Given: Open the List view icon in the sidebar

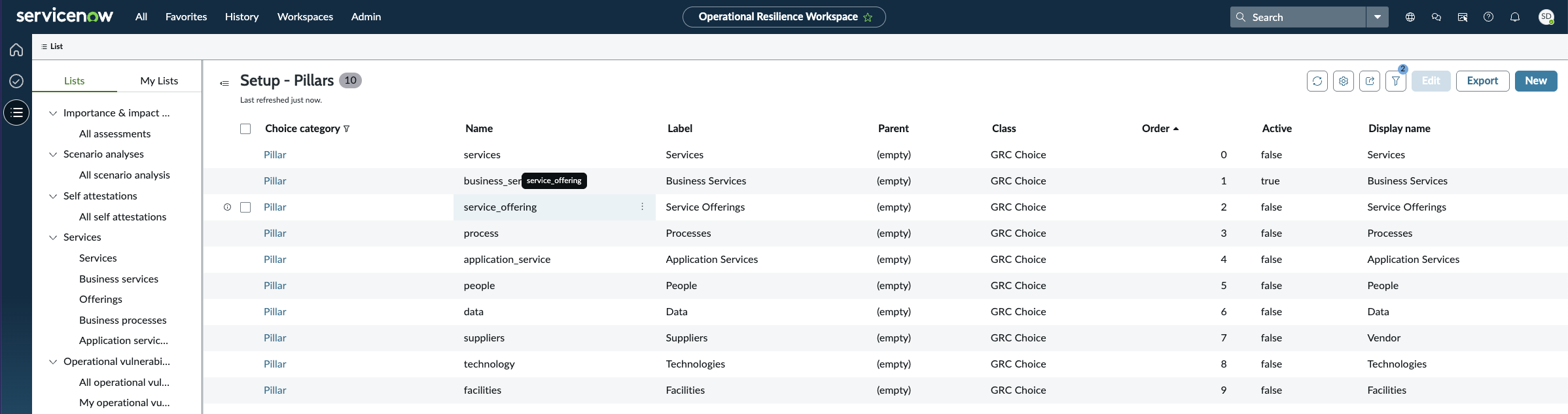Looking at the screenshot, I should [16, 112].
